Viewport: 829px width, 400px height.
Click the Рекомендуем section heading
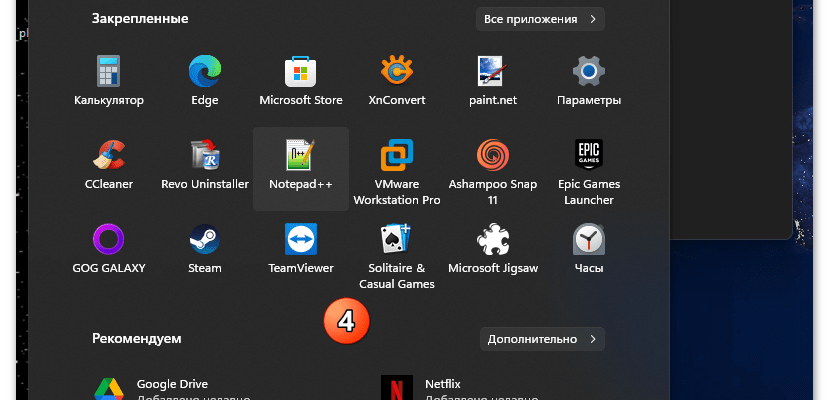click(136, 339)
